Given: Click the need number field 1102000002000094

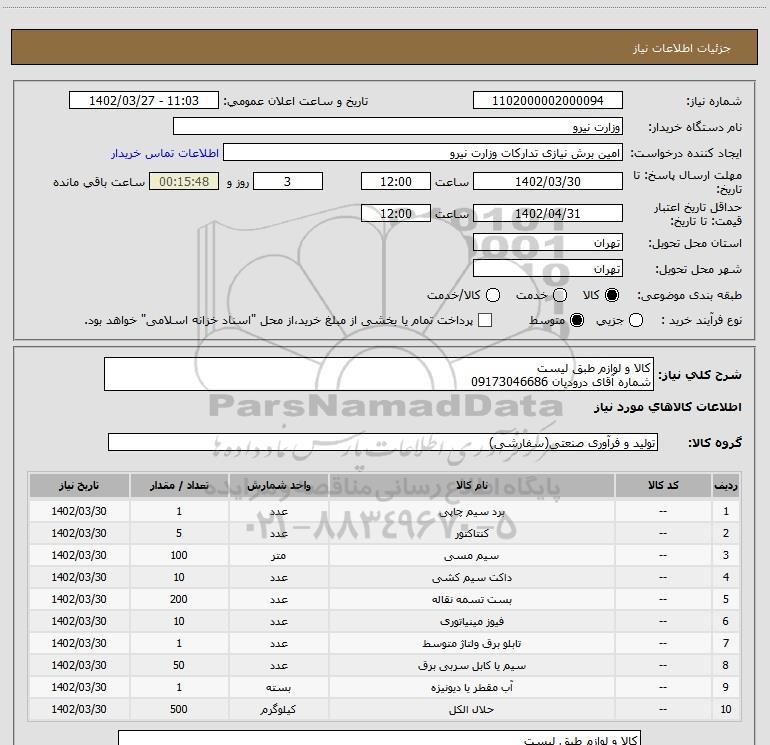Looking at the screenshot, I should pos(548,101).
